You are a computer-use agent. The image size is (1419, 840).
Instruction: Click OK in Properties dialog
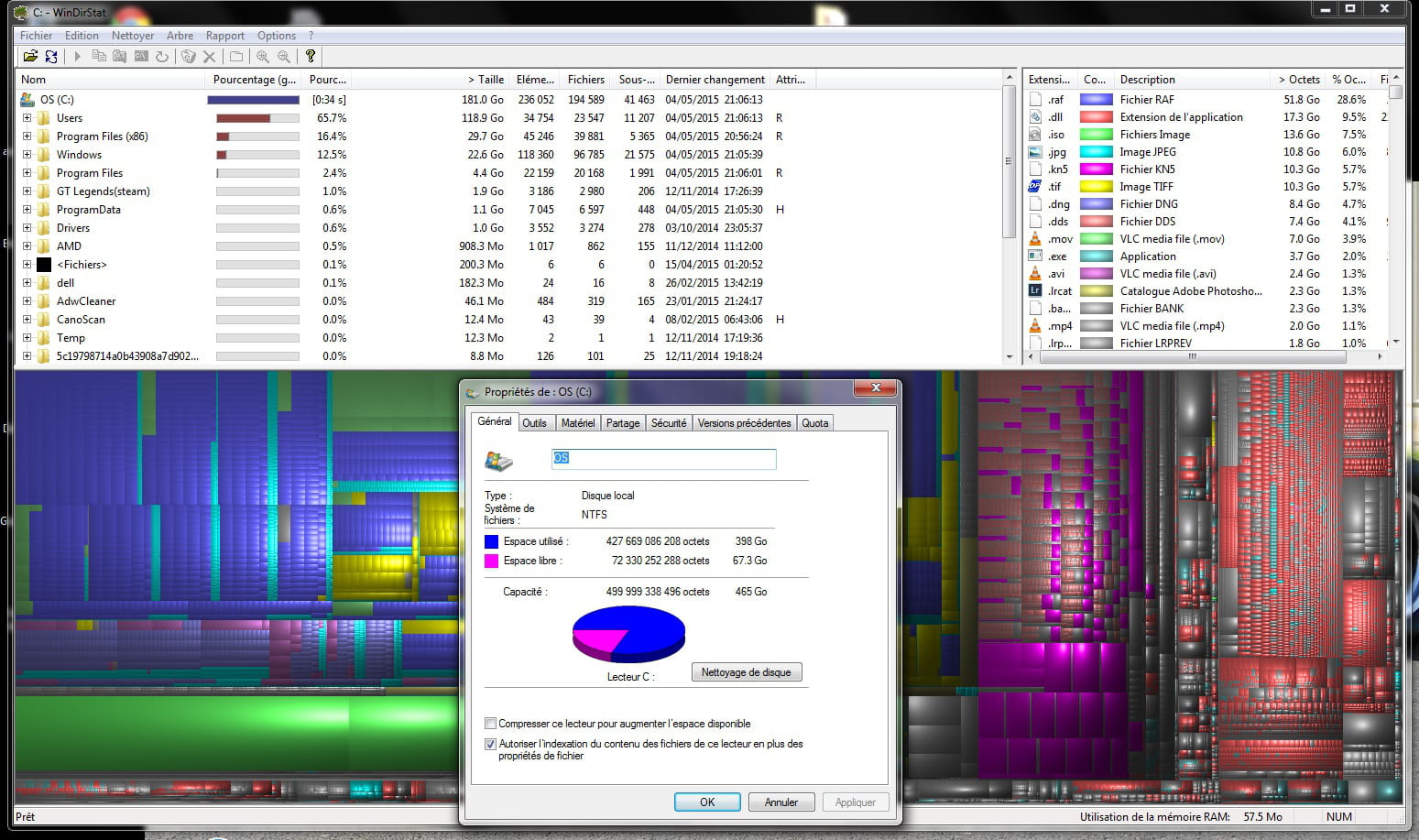pyautogui.click(x=707, y=802)
